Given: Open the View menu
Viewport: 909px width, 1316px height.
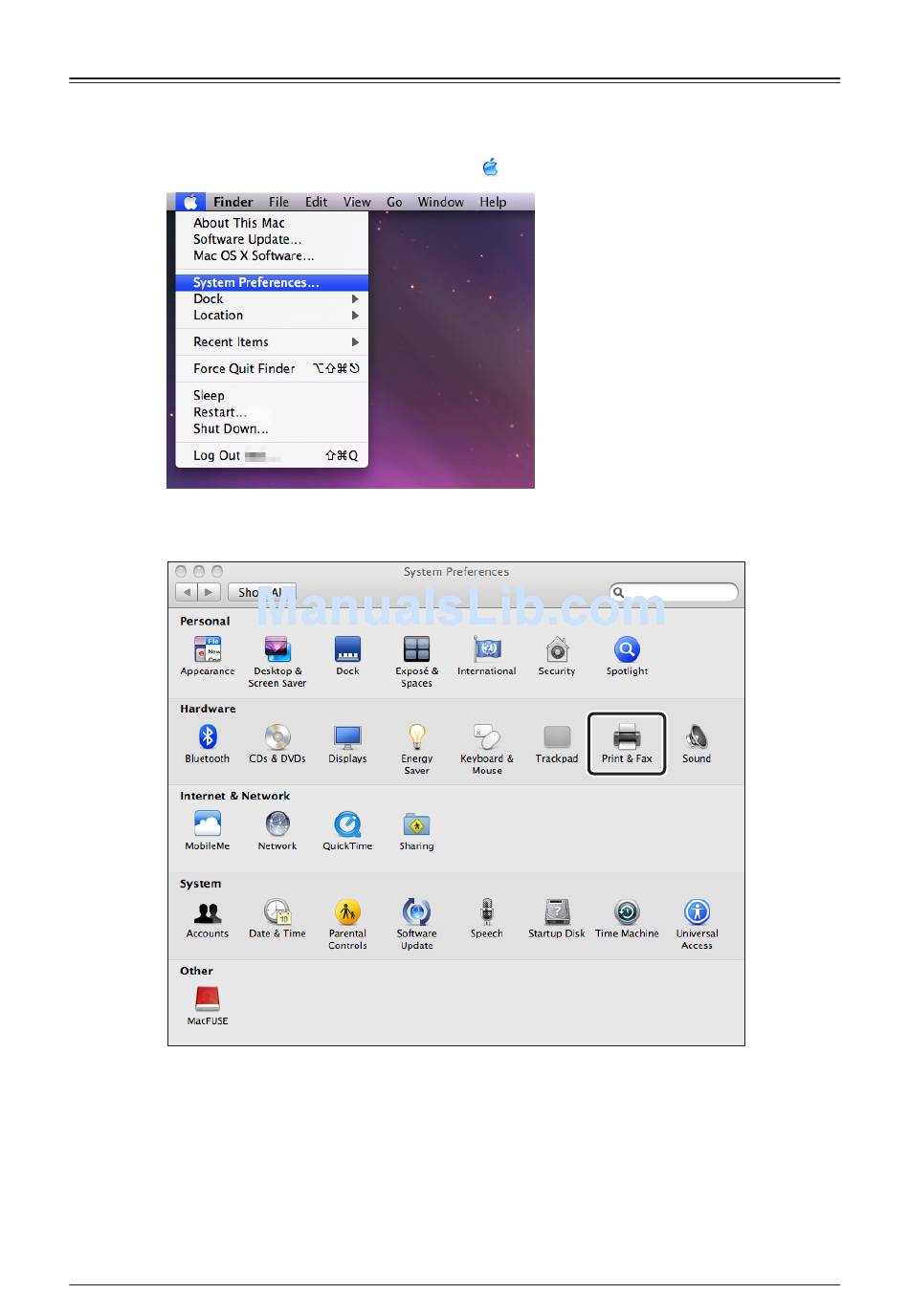Looking at the screenshot, I should pos(357,202).
